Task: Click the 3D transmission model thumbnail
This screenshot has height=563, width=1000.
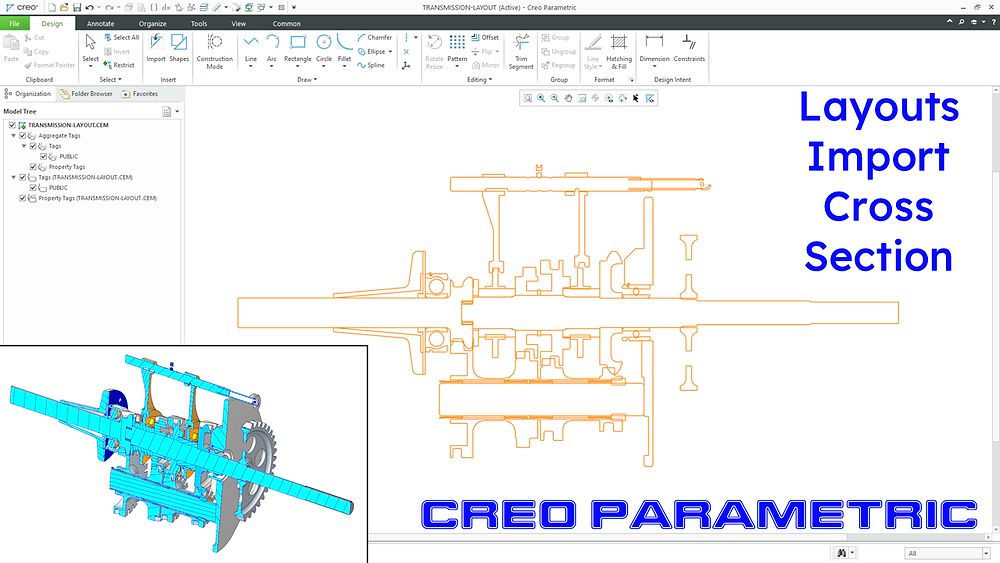Action: tap(184, 454)
